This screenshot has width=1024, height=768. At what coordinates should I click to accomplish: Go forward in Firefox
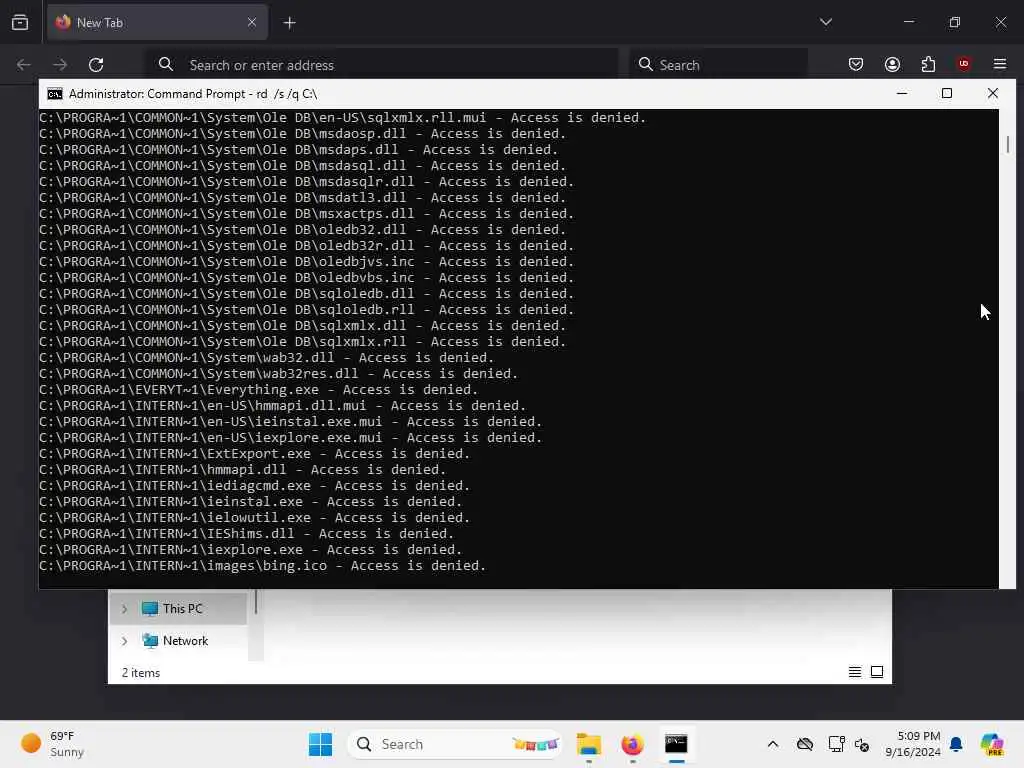(x=60, y=65)
